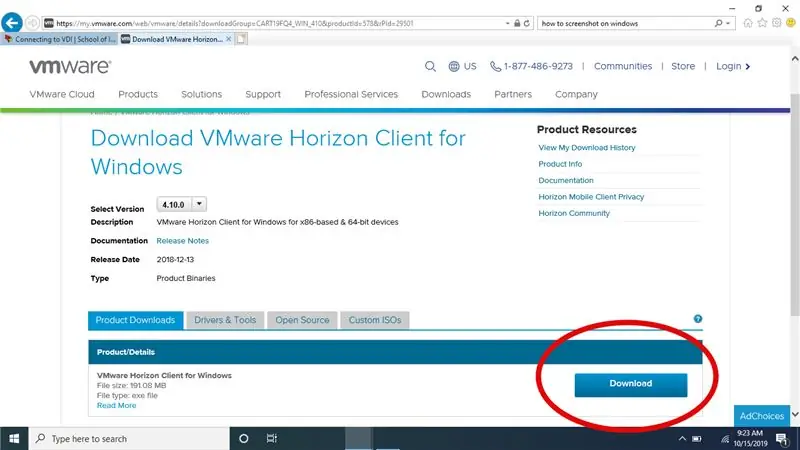Open the browser home icon

coord(748,23)
